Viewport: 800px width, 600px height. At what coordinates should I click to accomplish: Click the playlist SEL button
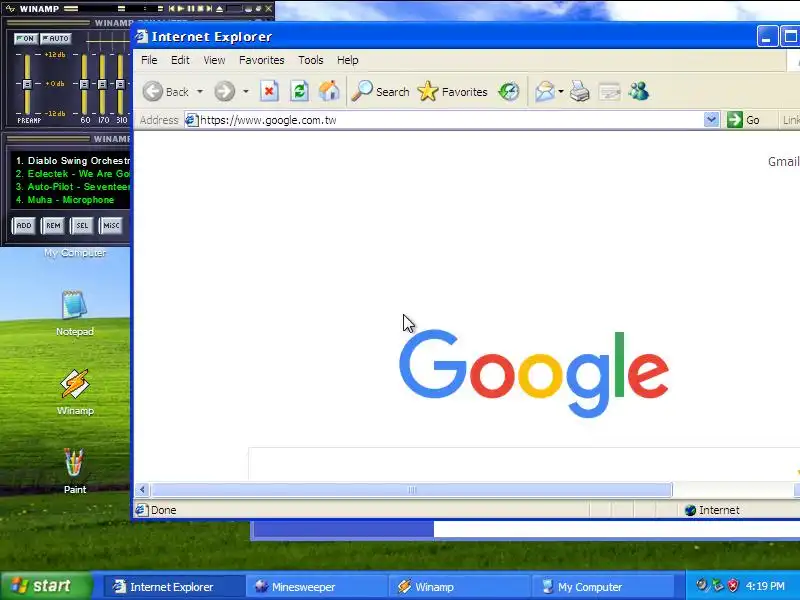pos(82,226)
